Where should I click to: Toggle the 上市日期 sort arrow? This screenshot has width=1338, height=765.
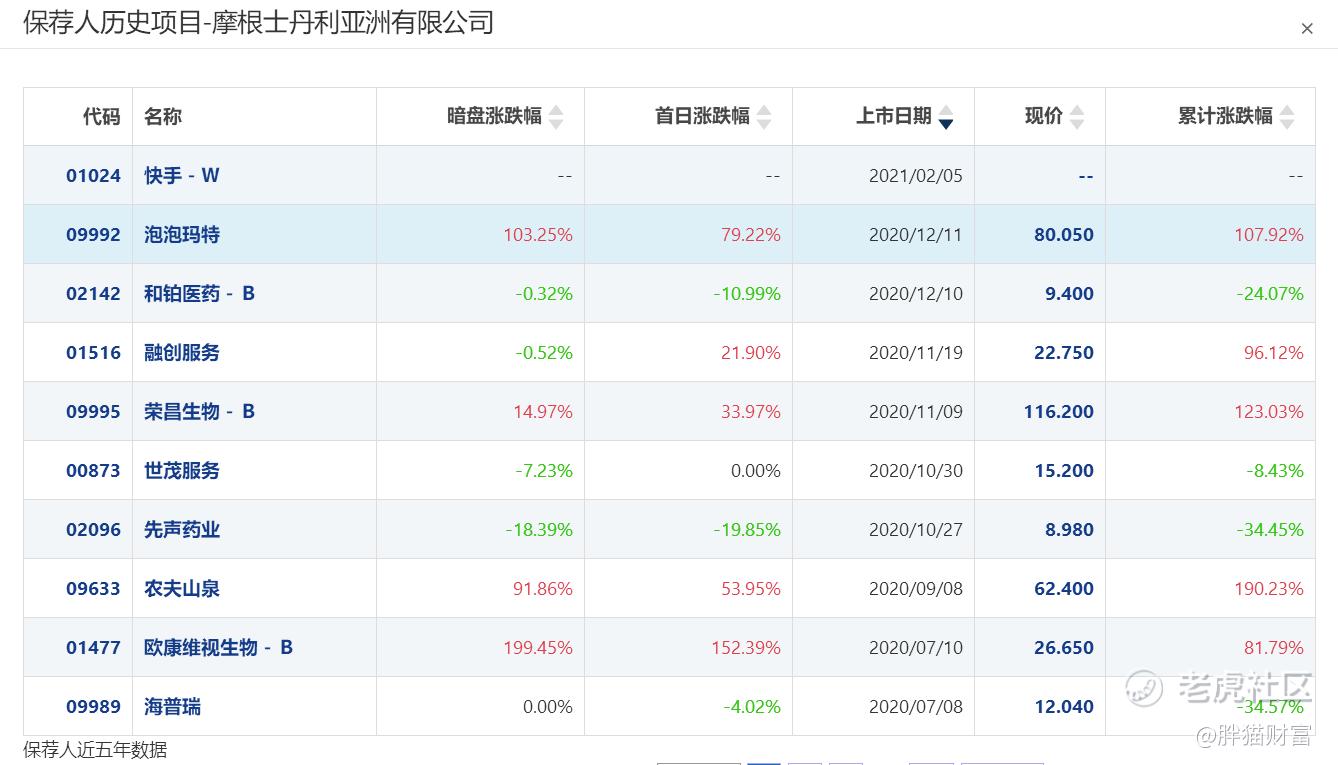pos(946,117)
